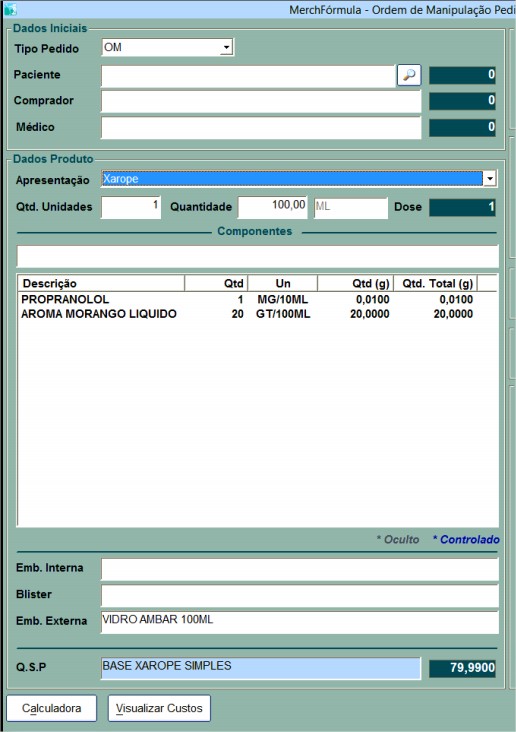Click Emb. Externa field with VIDRO AMBAR 100ML
Screen dimensions: 516x732
pos(300,622)
